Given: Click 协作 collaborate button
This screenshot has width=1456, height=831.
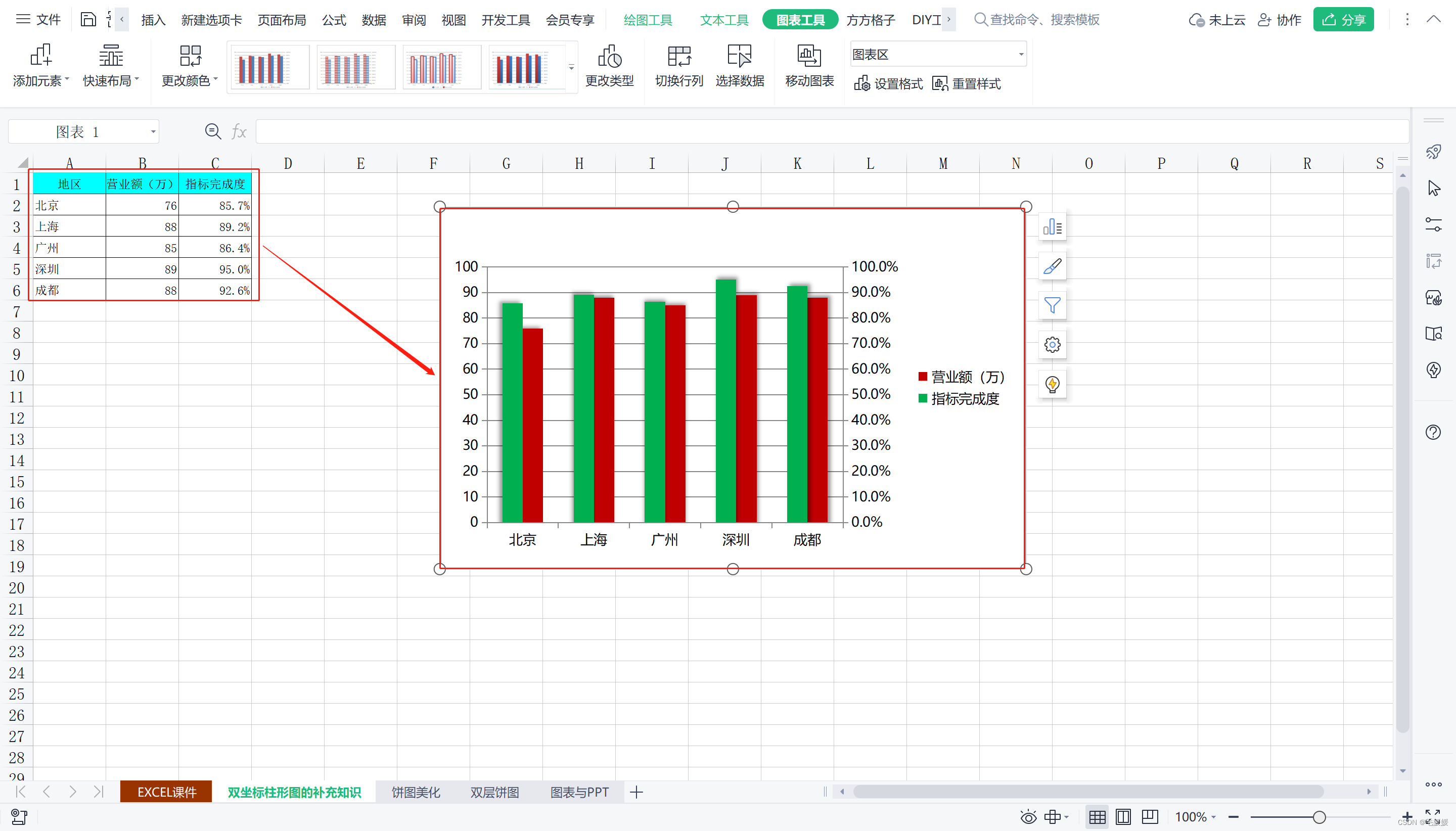Looking at the screenshot, I should click(1279, 20).
